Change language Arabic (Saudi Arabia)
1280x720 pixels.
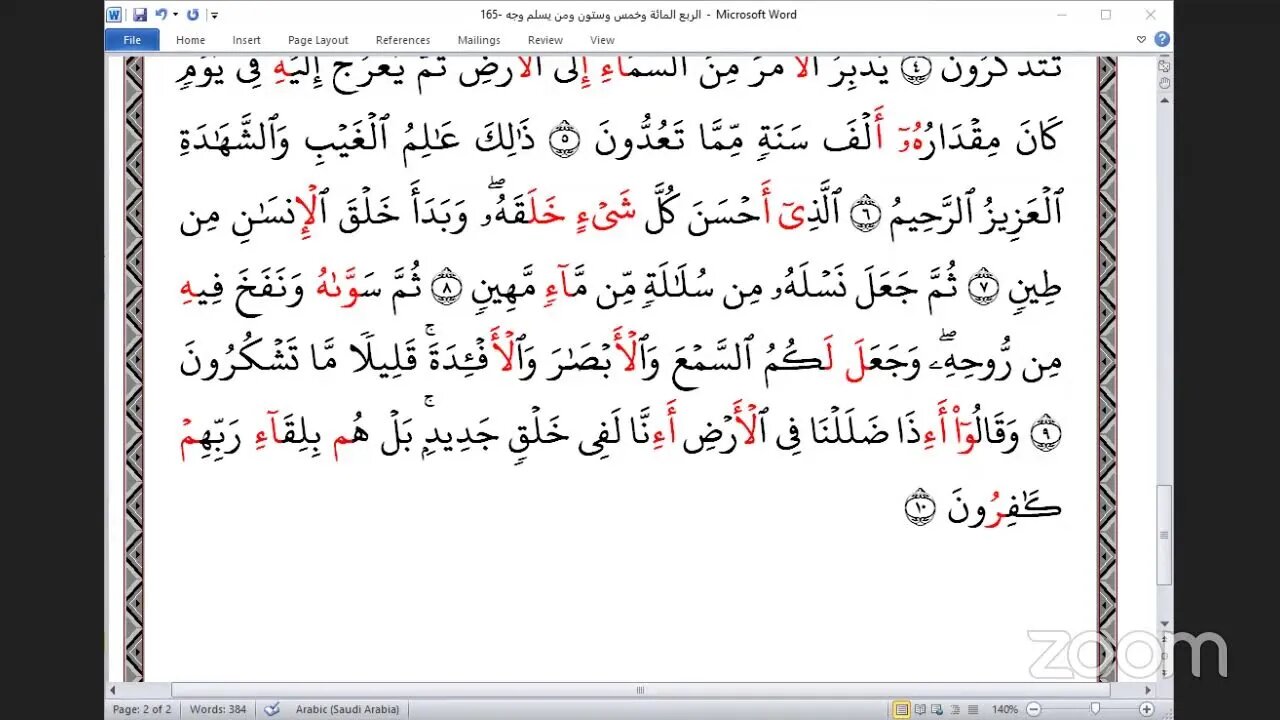pyautogui.click(x=347, y=709)
